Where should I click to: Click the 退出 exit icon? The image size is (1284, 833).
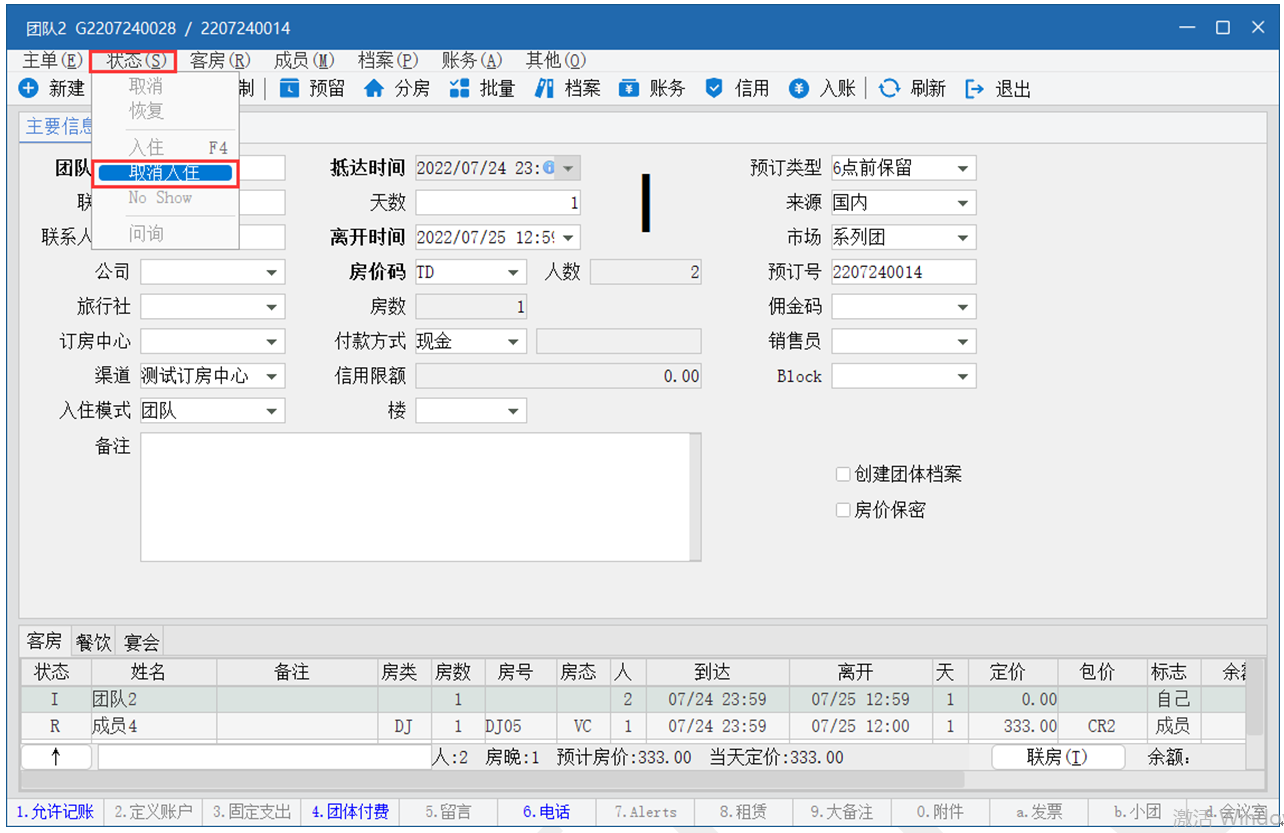point(974,89)
